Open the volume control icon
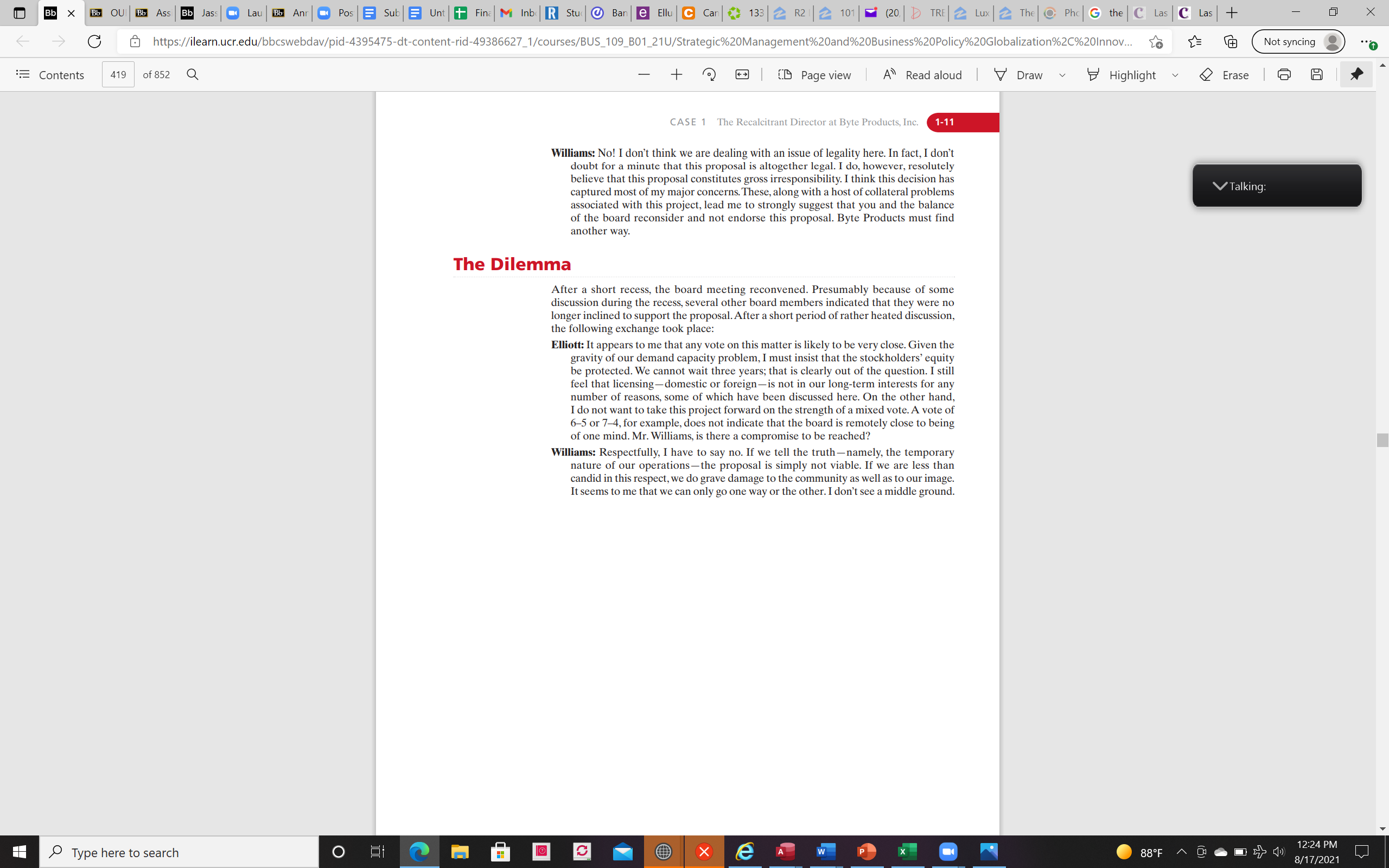Viewport: 1389px width, 868px height. click(1279, 852)
